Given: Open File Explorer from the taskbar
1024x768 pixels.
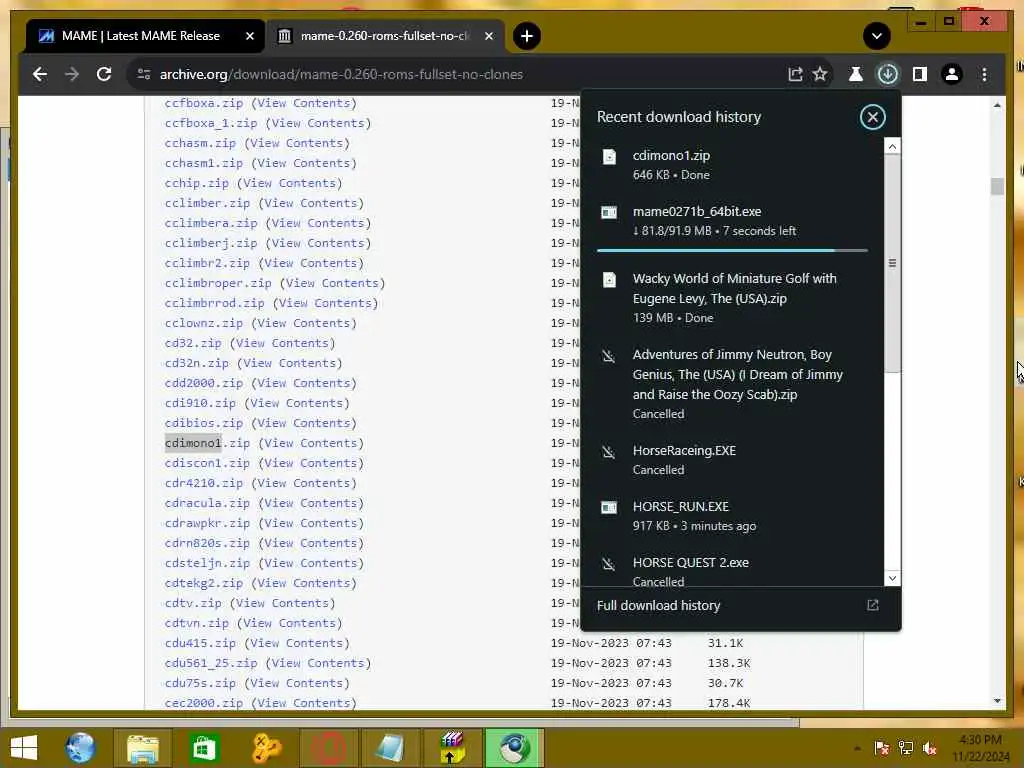Looking at the screenshot, I should [x=142, y=748].
